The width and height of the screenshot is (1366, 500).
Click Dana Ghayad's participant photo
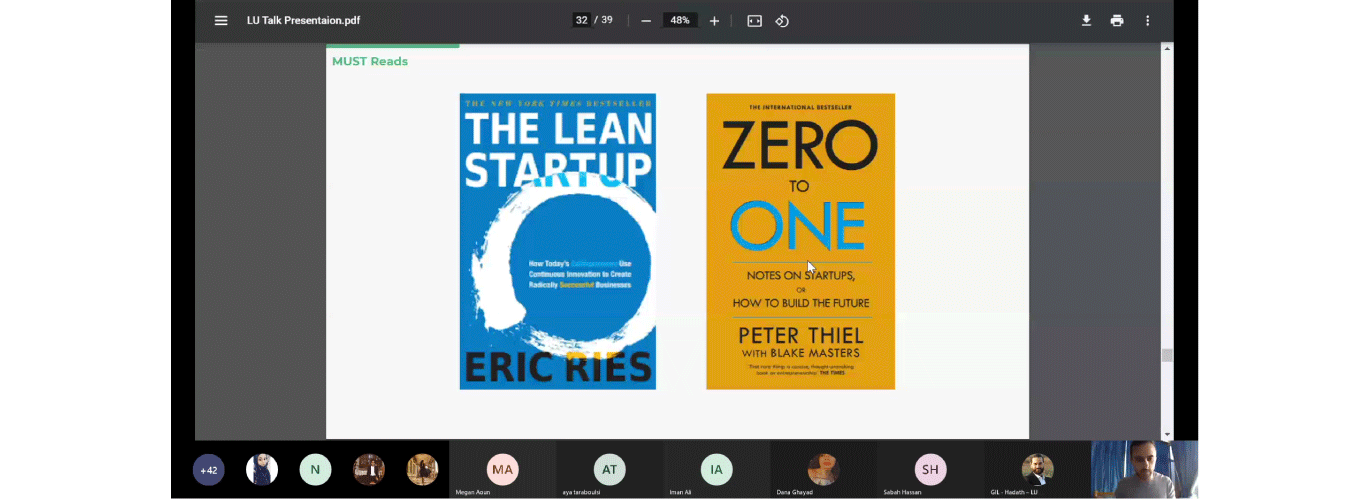pos(823,469)
